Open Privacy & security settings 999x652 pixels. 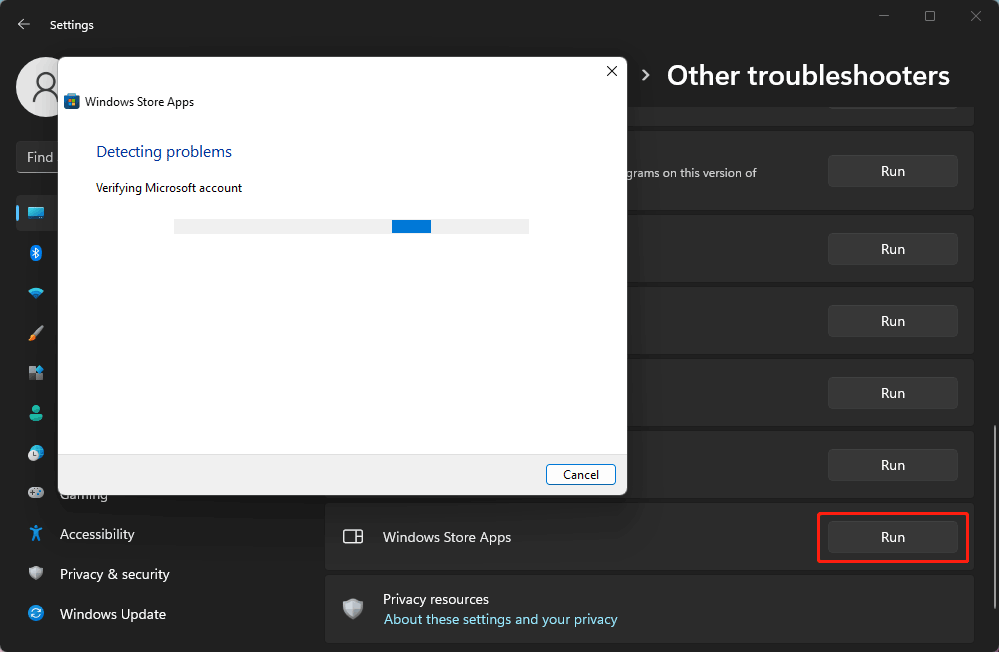click(x=35, y=574)
